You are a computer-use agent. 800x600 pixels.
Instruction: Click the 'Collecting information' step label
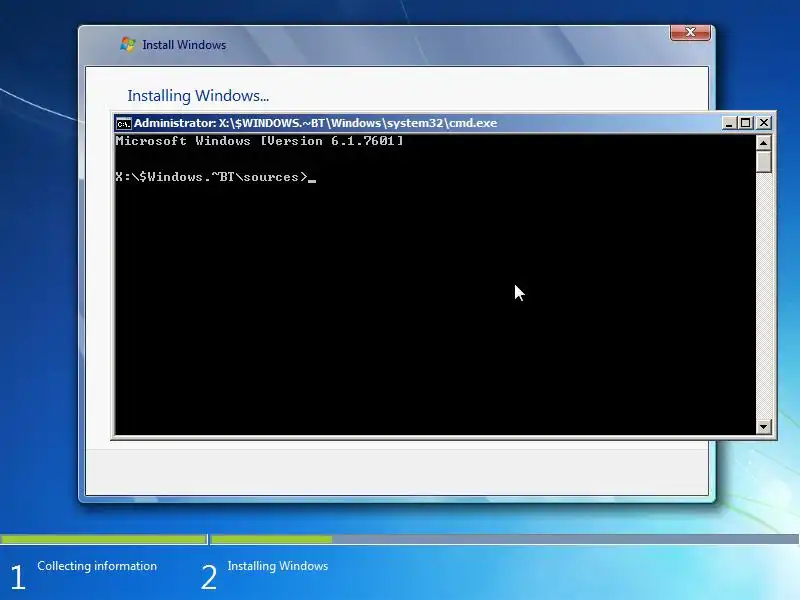pos(97,566)
